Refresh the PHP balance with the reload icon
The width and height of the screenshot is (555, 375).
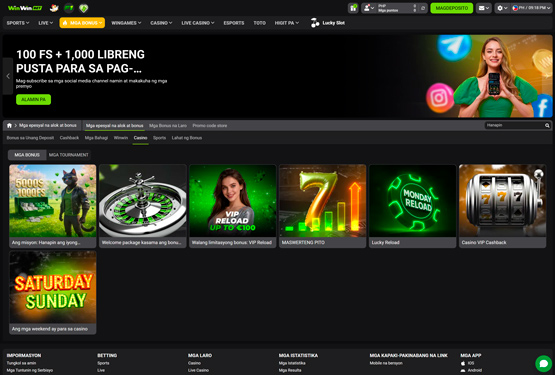click(423, 8)
